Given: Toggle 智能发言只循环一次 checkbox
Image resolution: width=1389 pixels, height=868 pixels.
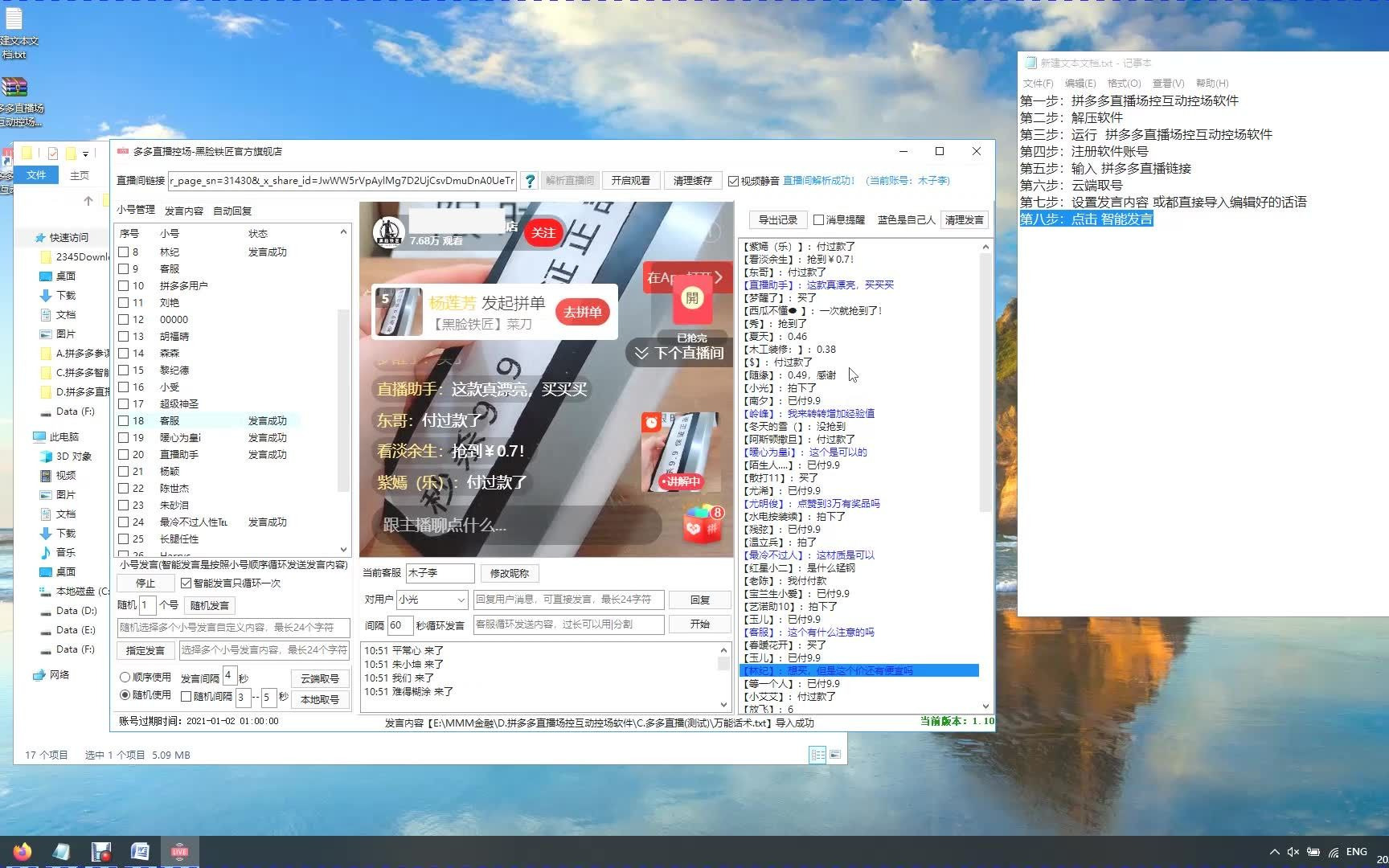Looking at the screenshot, I should pyautogui.click(x=186, y=583).
